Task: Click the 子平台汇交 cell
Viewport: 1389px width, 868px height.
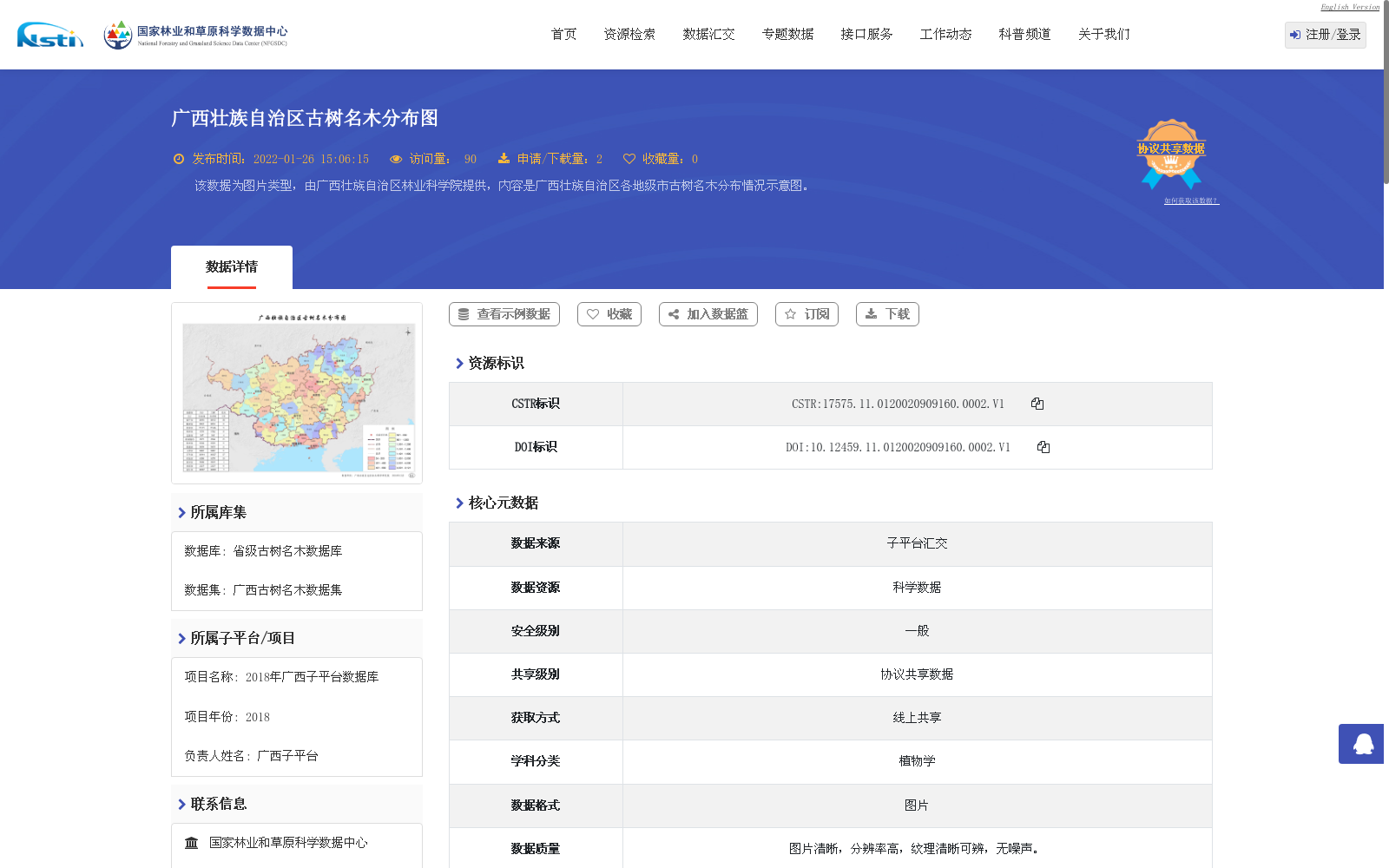Action: (917, 543)
